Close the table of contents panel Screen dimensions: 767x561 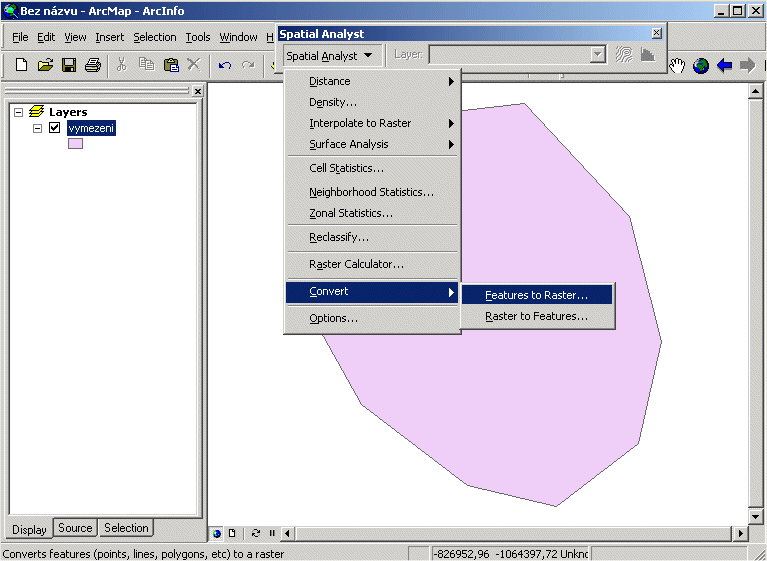coord(198,91)
